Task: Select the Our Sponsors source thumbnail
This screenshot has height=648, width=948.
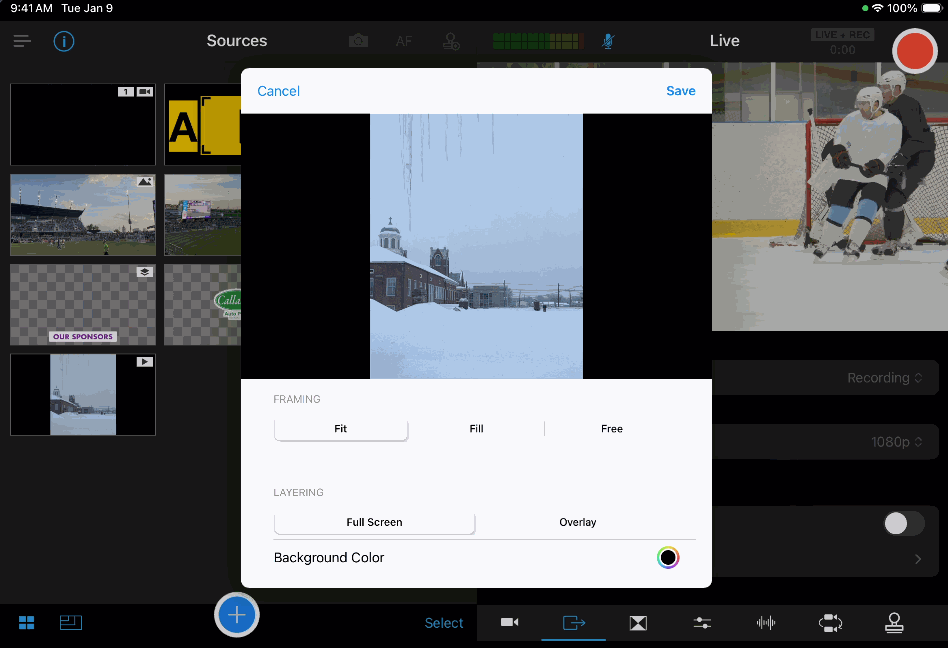Action: tap(83, 305)
